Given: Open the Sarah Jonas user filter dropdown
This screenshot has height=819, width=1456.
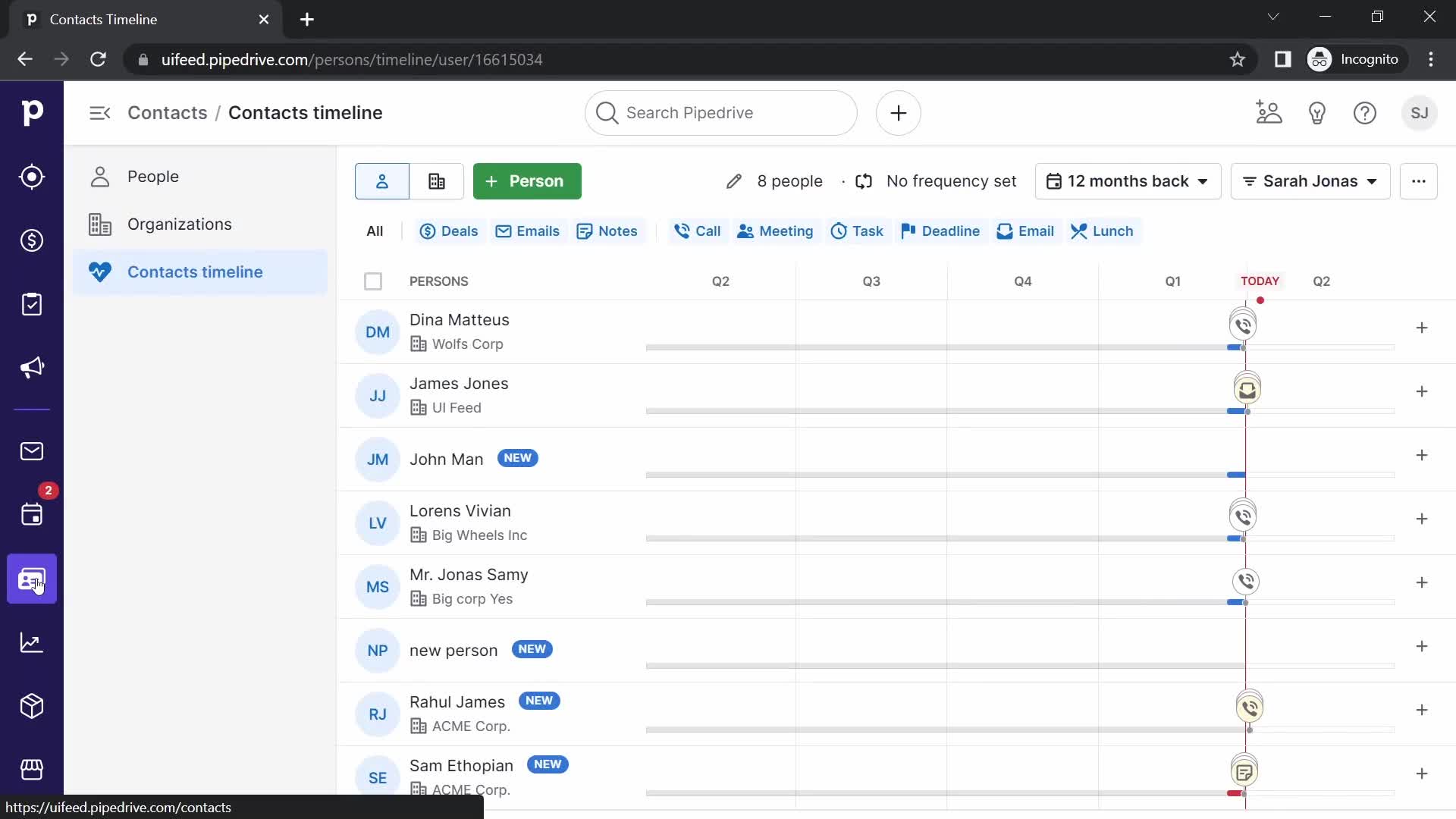Looking at the screenshot, I should click(1311, 181).
